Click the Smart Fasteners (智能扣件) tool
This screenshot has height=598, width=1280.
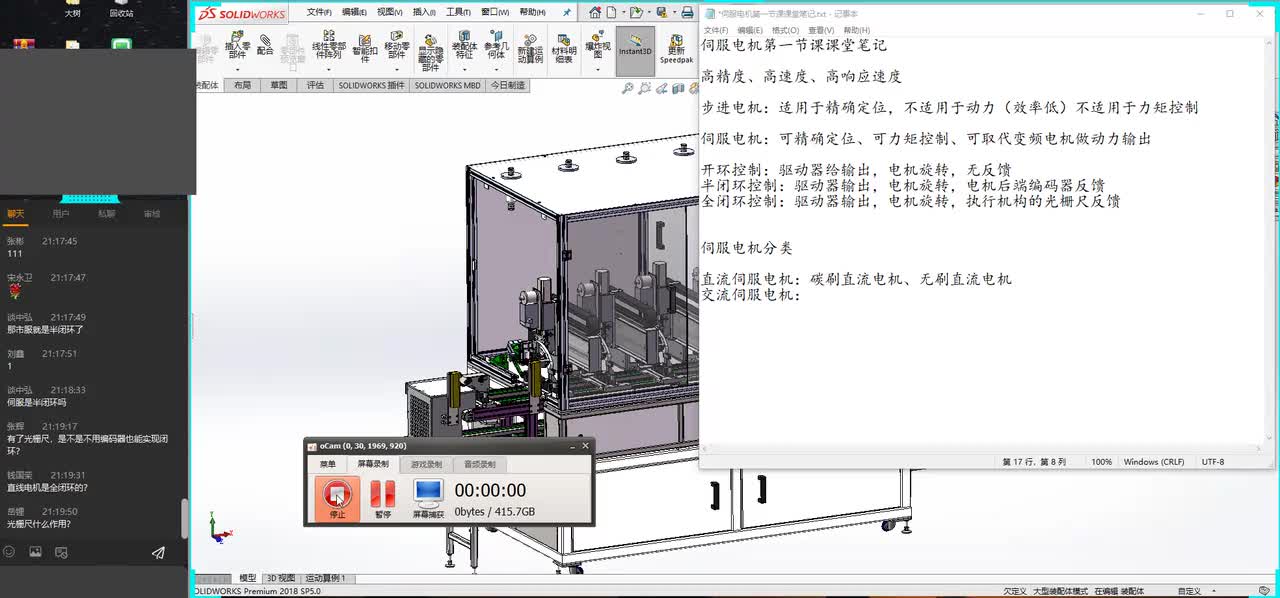click(365, 46)
